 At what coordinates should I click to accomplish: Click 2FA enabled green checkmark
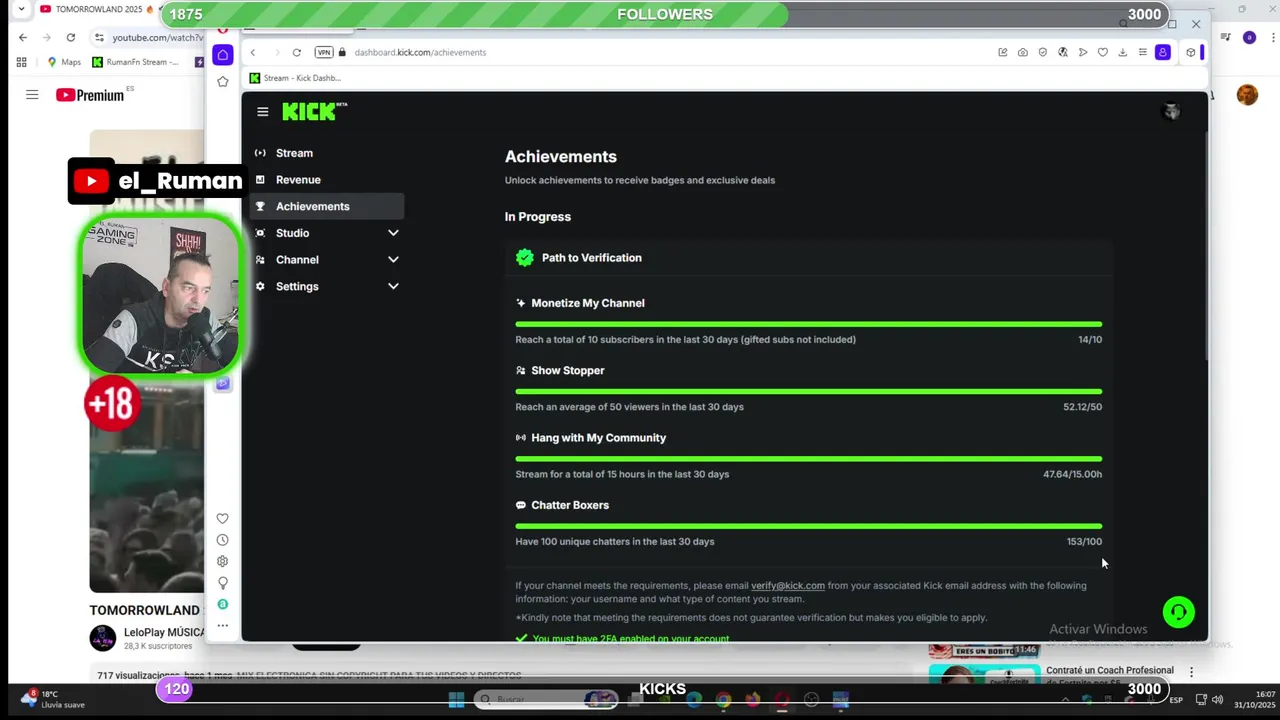[521, 638]
